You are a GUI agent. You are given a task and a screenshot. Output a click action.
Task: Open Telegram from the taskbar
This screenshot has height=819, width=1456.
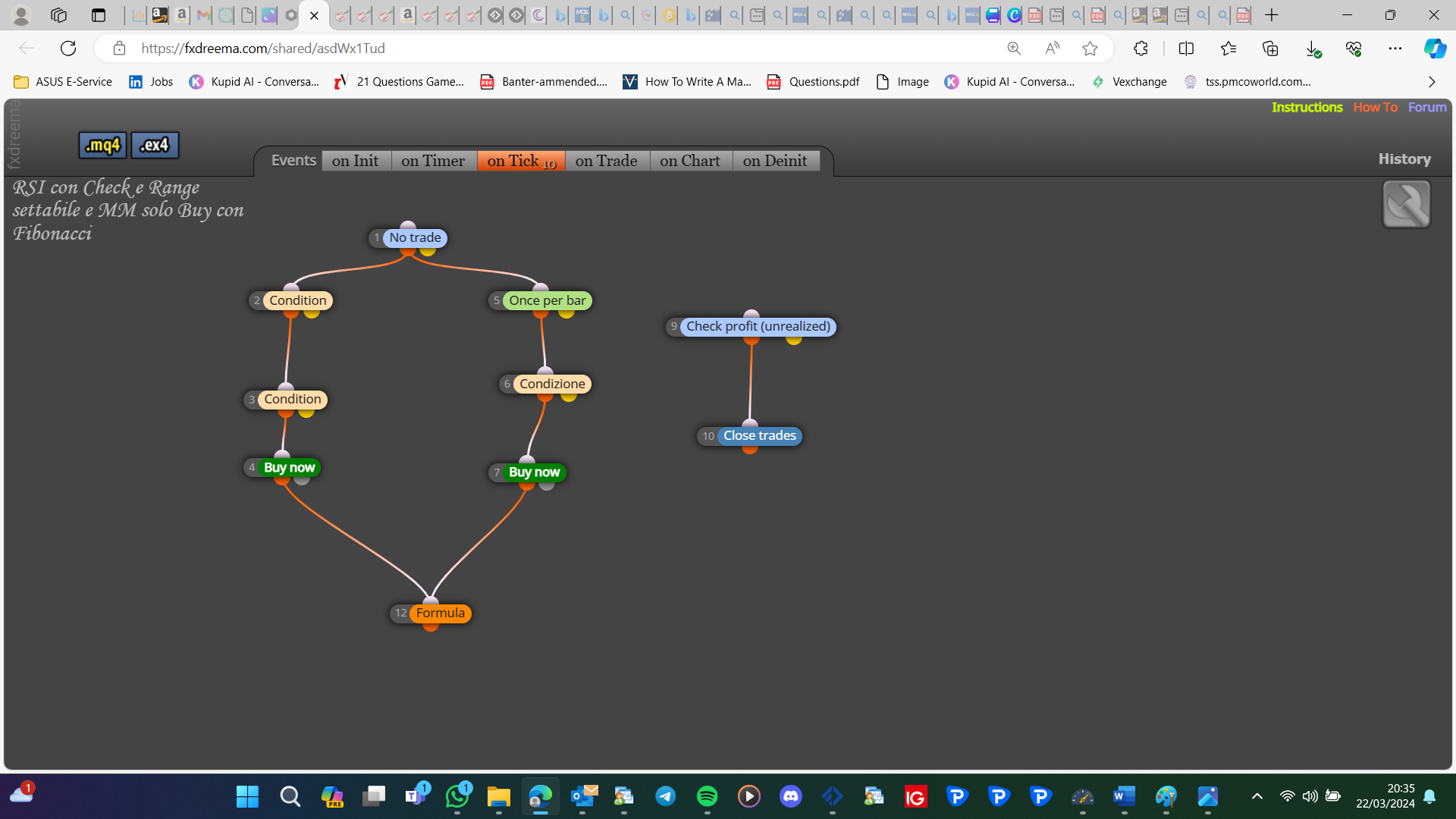665,796
